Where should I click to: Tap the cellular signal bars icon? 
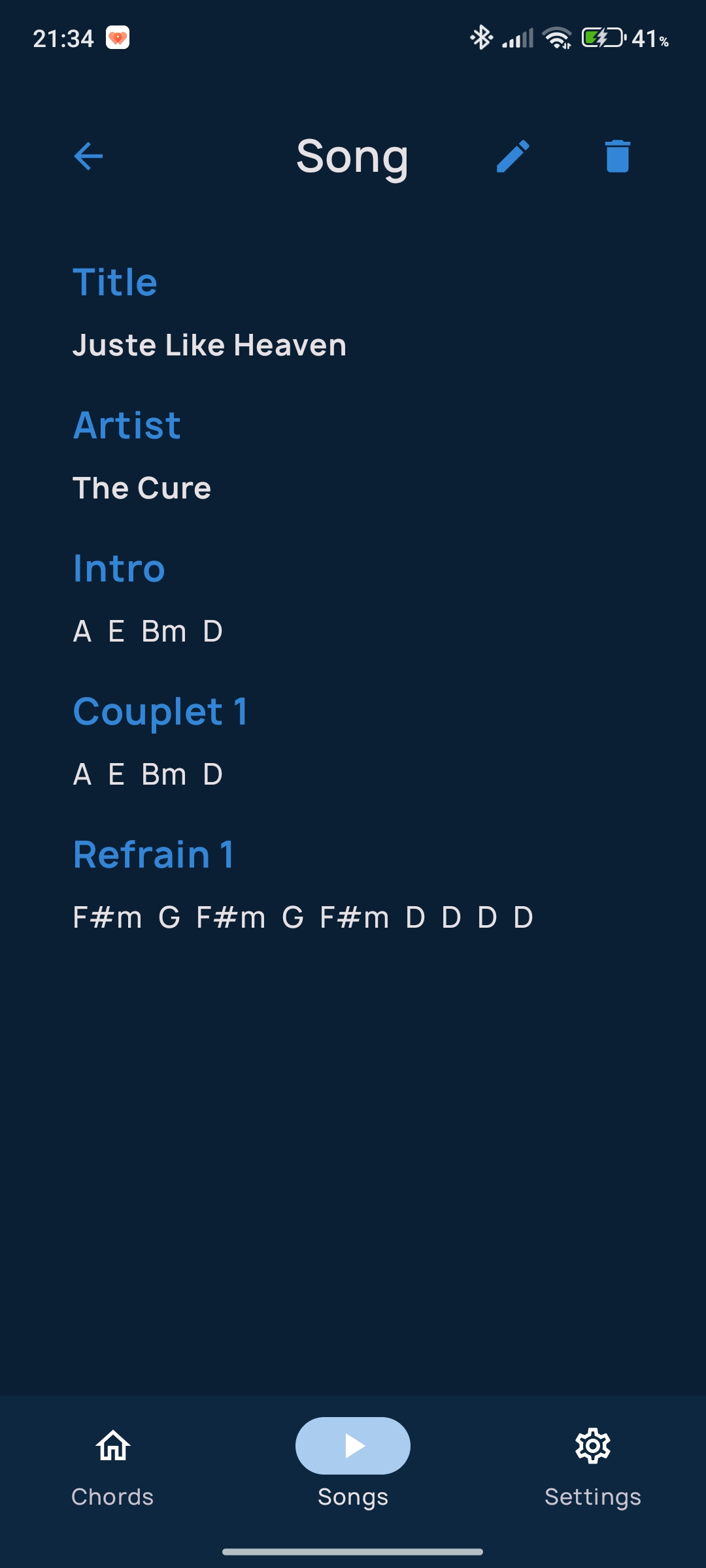518,38
